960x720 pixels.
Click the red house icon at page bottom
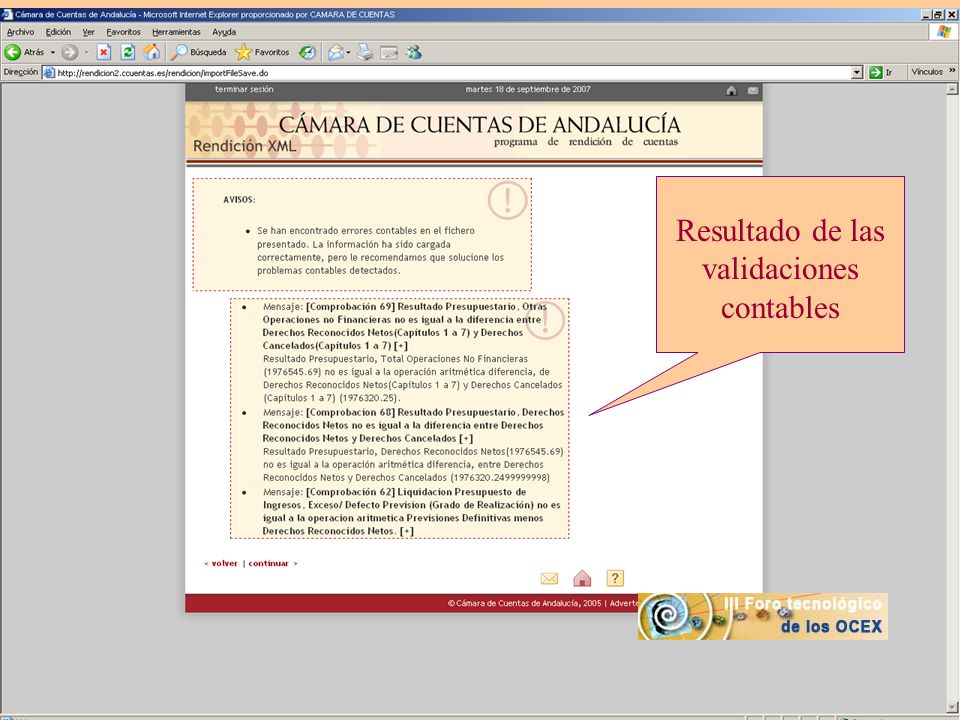pos(582,578)
